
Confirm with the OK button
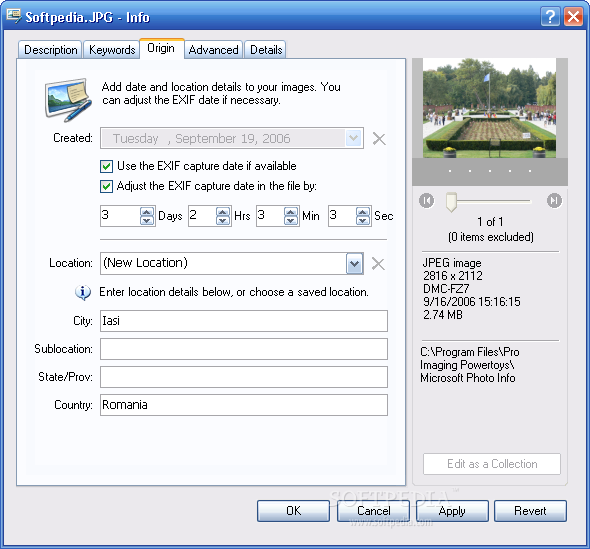(293, 511)
